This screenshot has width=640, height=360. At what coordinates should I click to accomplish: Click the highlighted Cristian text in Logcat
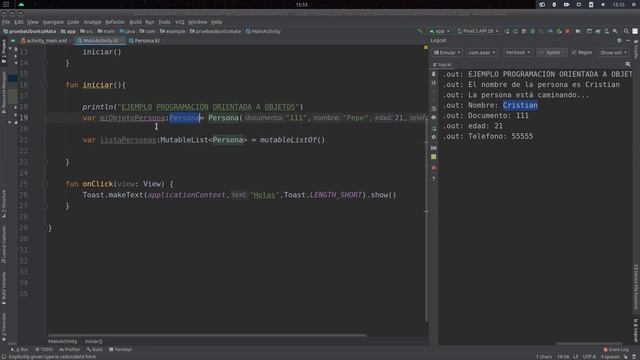pyautogui.click(x=520, y=105)
